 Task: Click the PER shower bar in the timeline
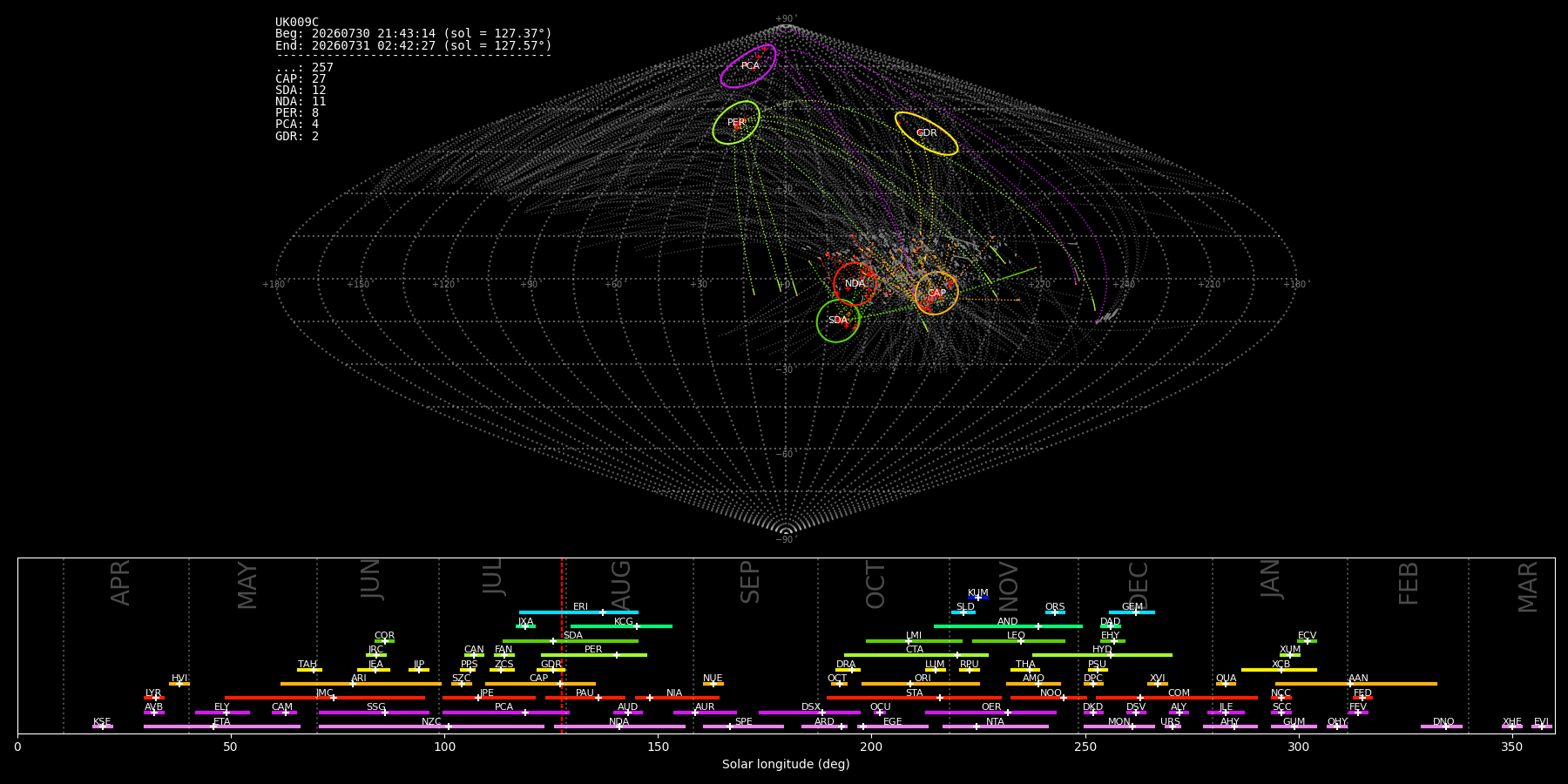pyautogui.click(x=594, y=655)
